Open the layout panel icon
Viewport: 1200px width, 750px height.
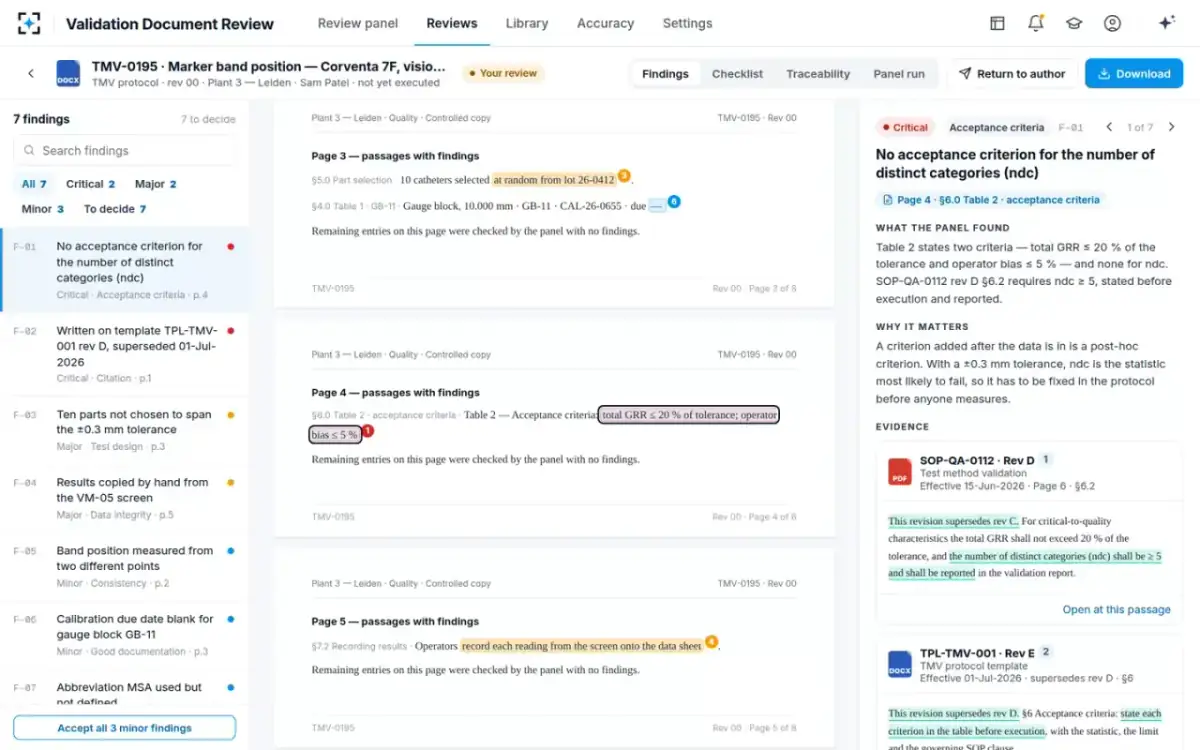click(x=997, y=23)
